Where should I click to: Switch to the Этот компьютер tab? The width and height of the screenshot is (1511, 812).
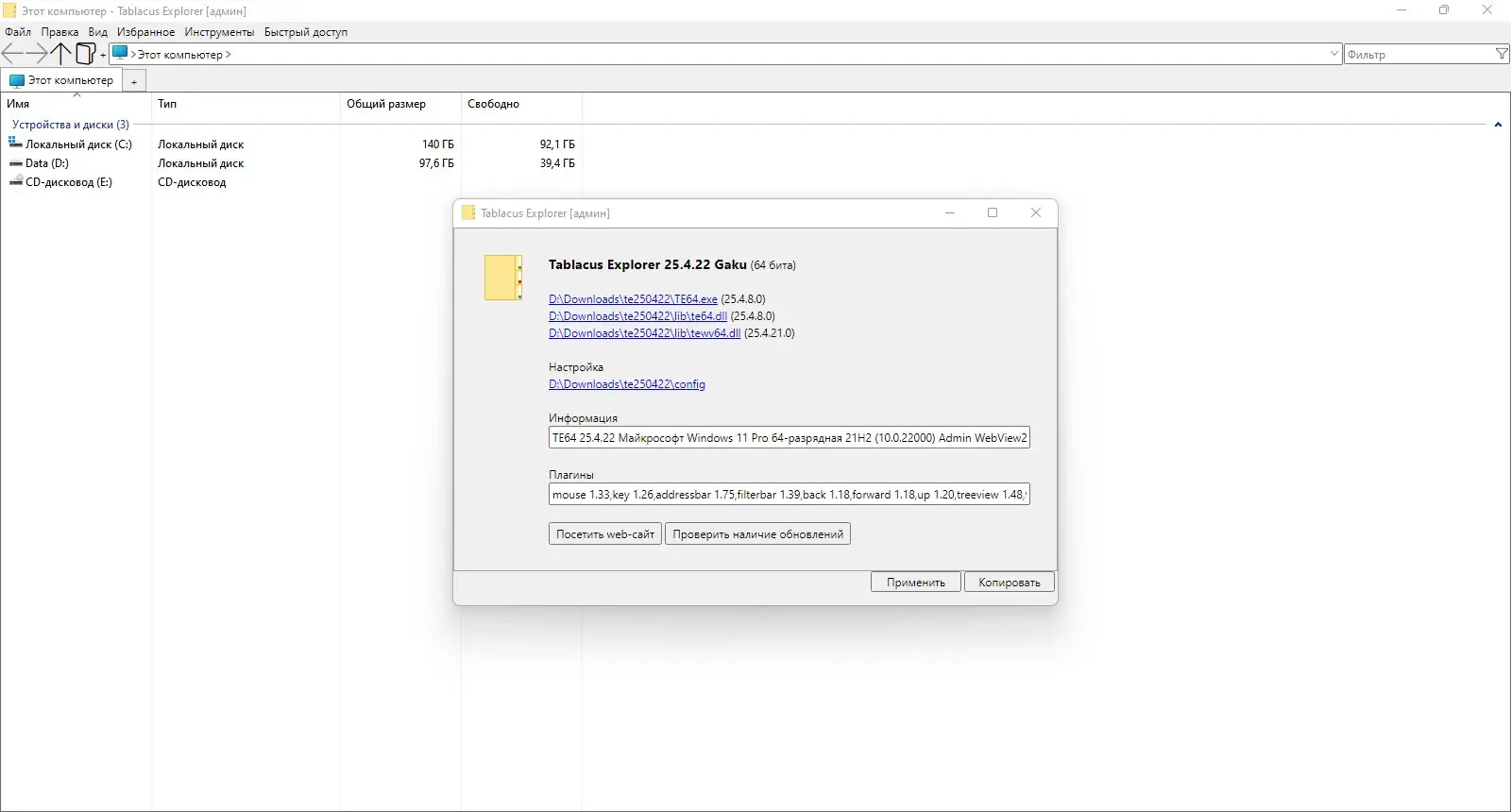click(62, 81)
